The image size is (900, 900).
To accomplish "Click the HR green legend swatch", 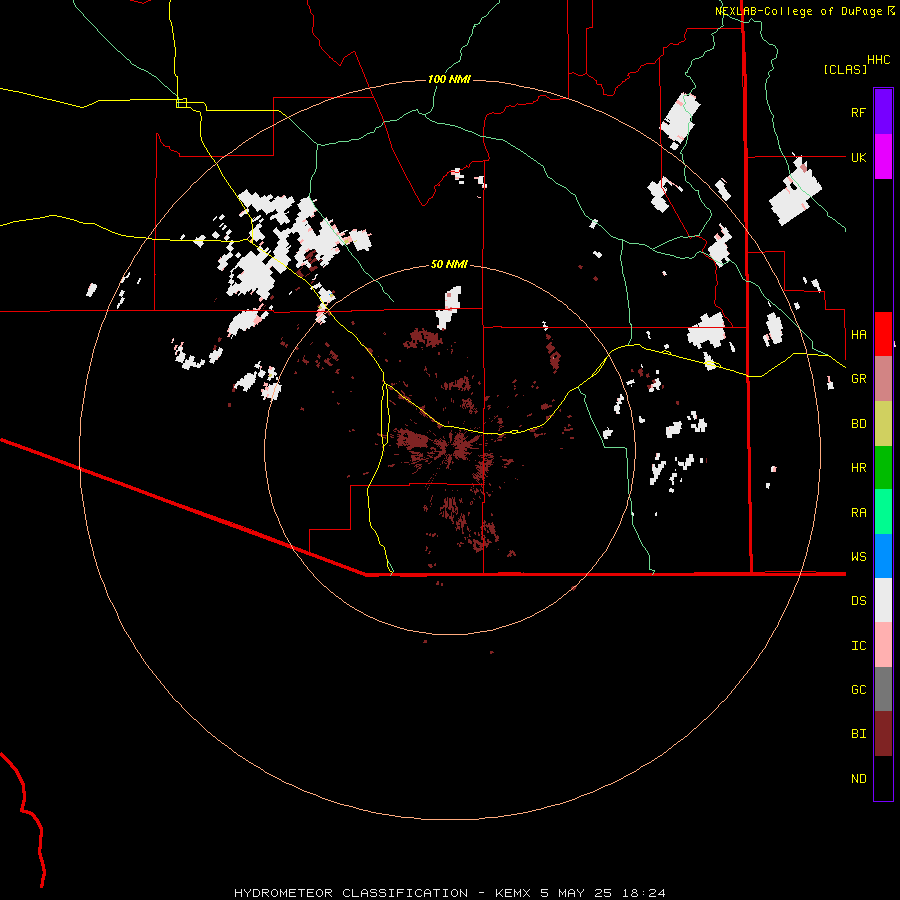I will coord(883,468).
